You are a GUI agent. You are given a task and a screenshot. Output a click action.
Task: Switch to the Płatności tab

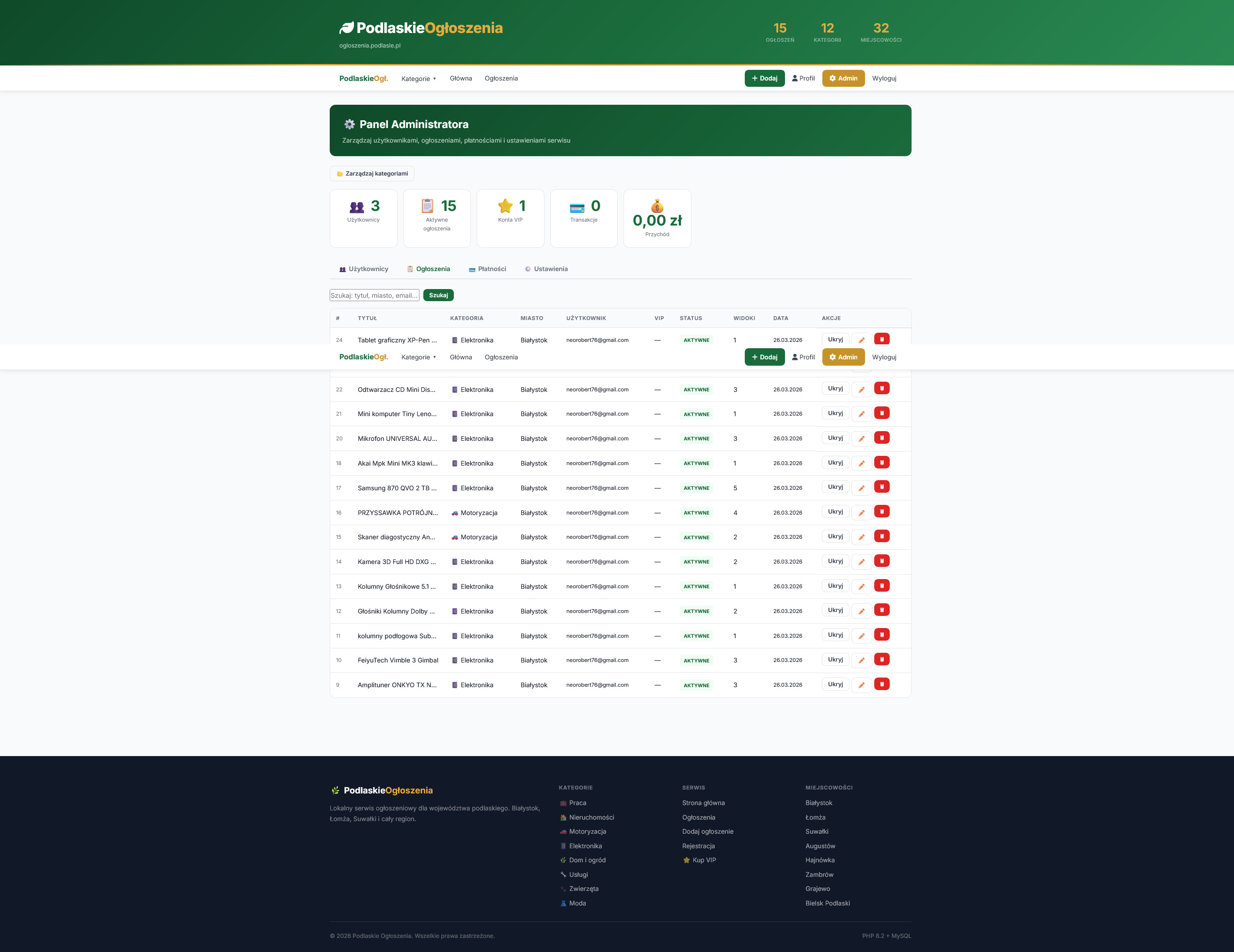point(487,269)
